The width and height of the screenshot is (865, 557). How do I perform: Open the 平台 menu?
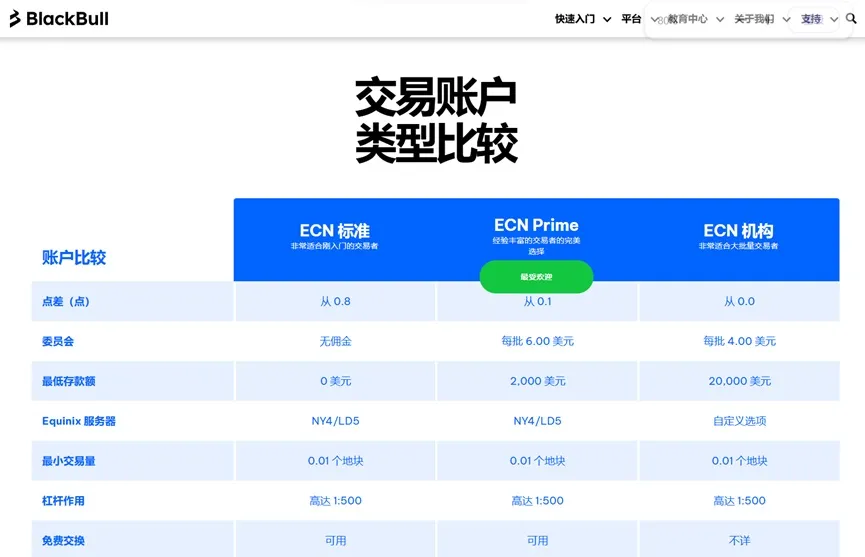pos(631,19)
